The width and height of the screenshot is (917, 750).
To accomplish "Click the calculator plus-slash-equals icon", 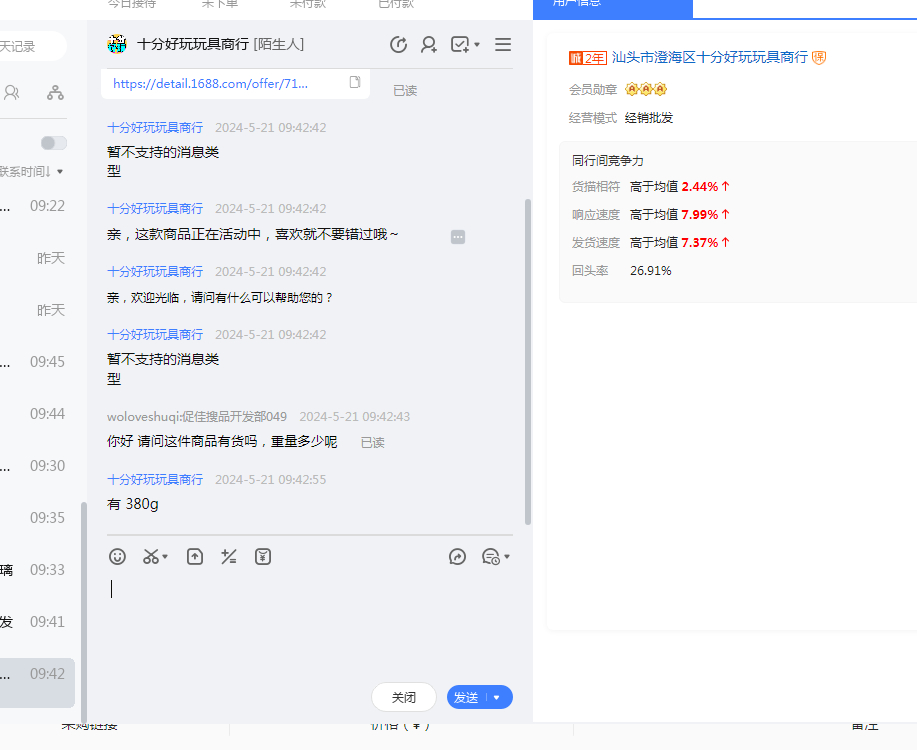I will 229,557.
